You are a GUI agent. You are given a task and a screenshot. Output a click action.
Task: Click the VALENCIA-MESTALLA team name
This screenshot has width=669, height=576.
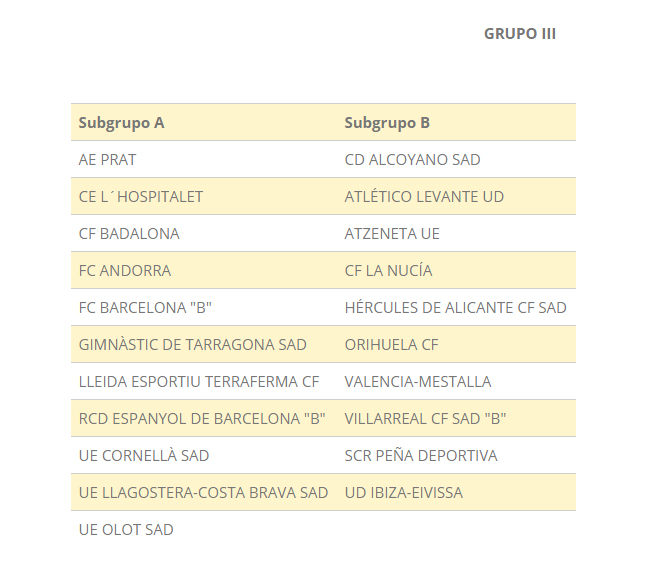(x=418, y=381)
